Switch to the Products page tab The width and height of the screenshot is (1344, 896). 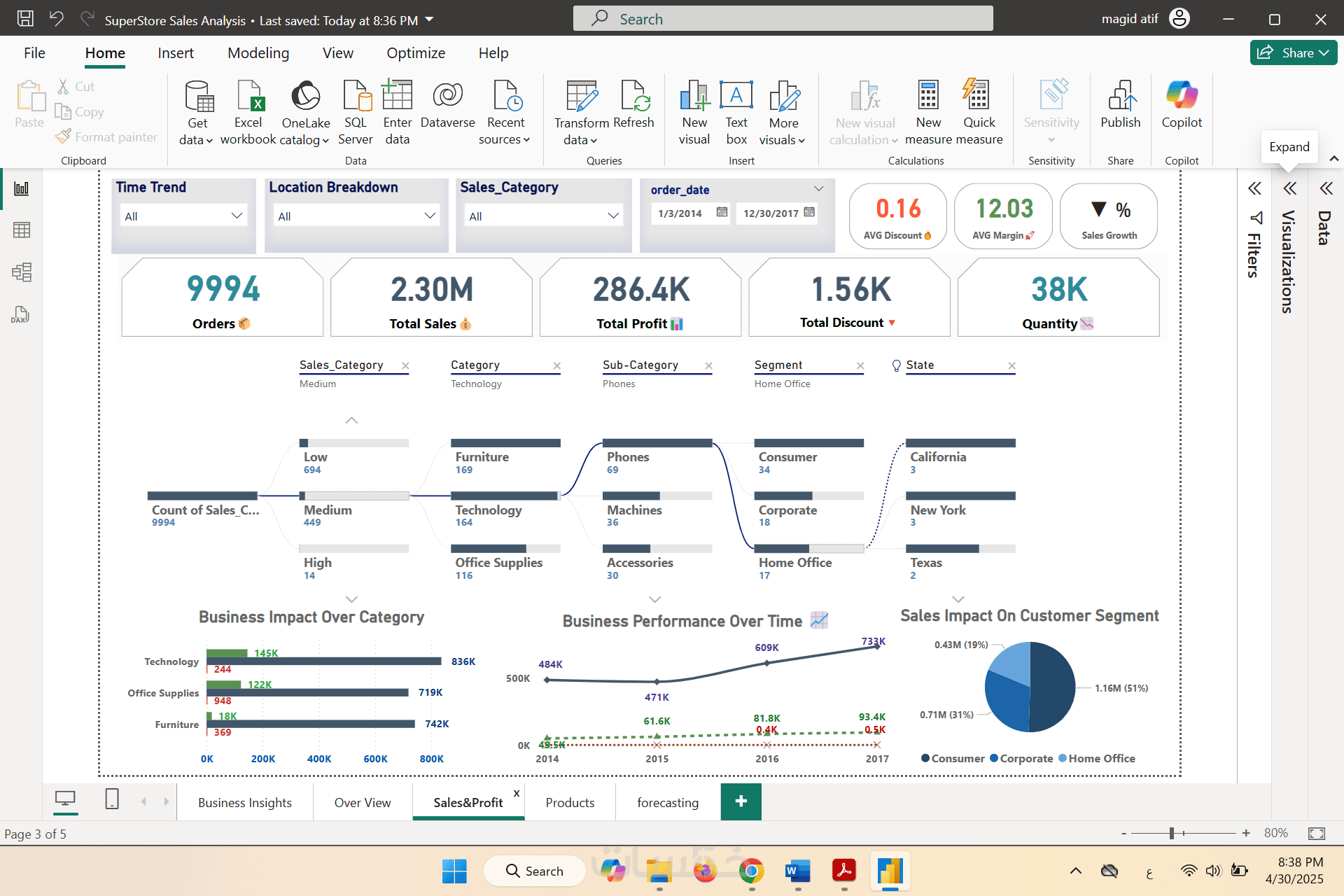click(570, 803)
